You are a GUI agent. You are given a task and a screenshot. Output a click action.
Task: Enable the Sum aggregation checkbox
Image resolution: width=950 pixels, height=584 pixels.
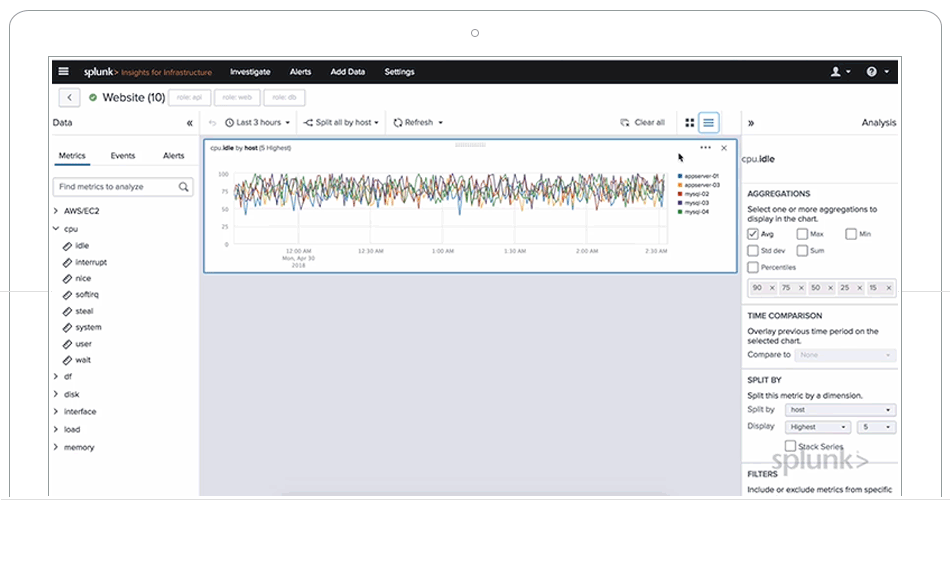tap(802, 250)
